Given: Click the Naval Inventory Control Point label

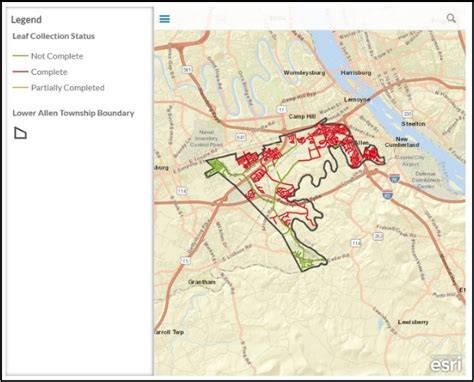Looking at the screenshot, I should [206, 138].
